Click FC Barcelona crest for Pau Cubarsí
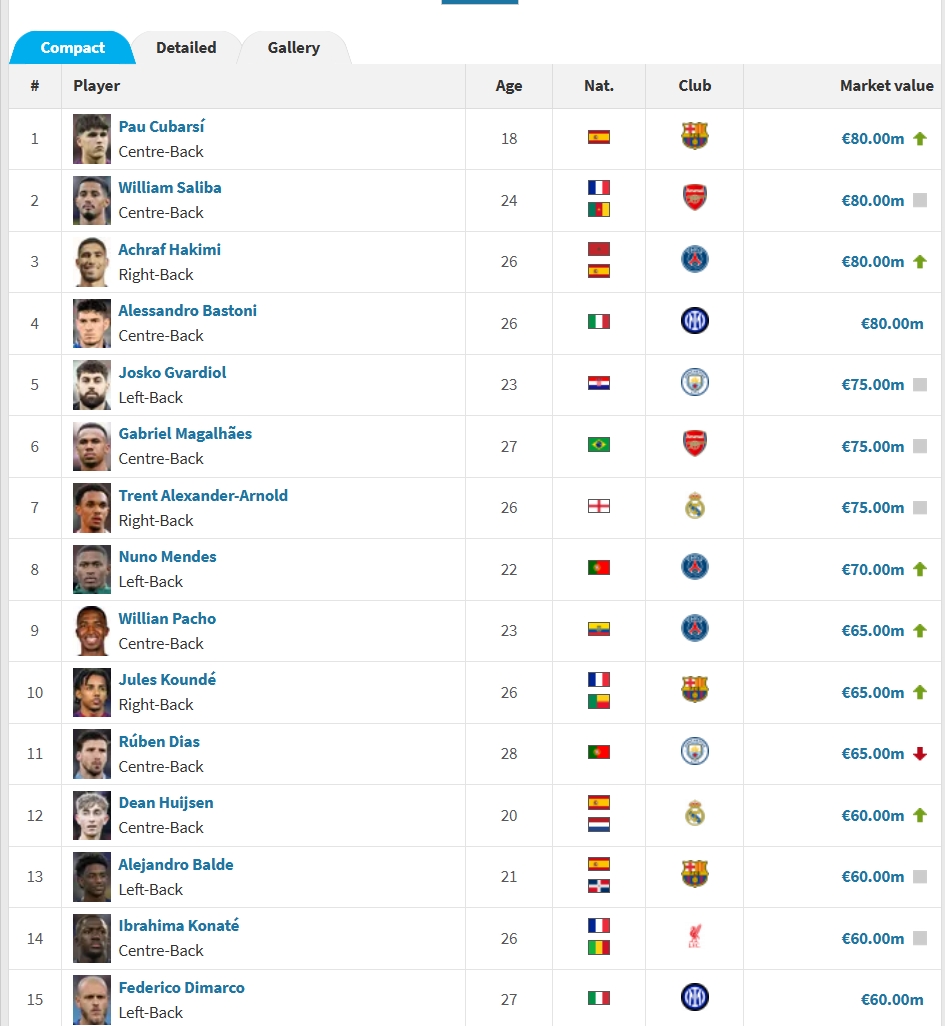The image size is (945, 1026). [694, 138]
